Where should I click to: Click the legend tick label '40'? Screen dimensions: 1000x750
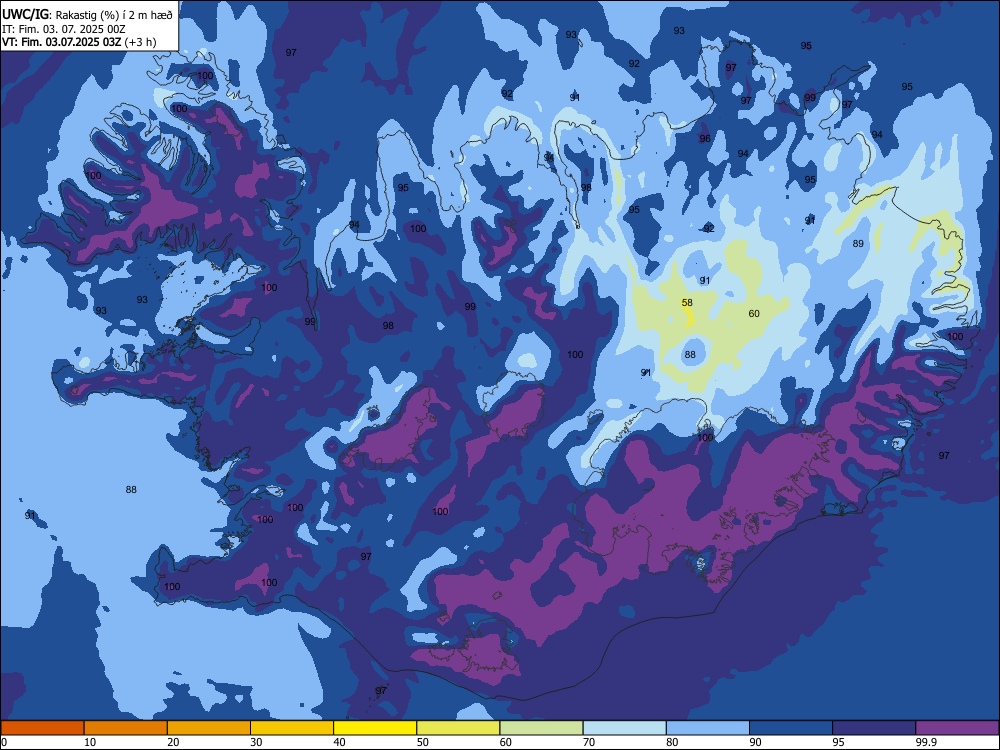point(339,742)
